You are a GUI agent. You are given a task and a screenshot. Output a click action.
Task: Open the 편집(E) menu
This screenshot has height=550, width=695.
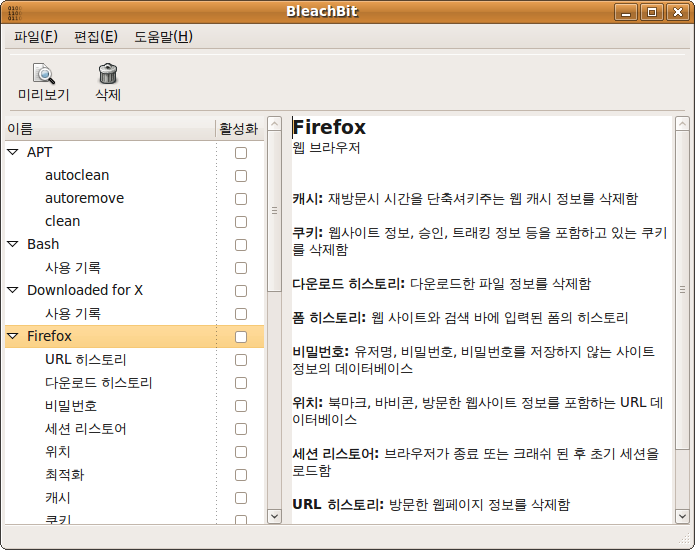pyautogui.click(x=96, y=36)
